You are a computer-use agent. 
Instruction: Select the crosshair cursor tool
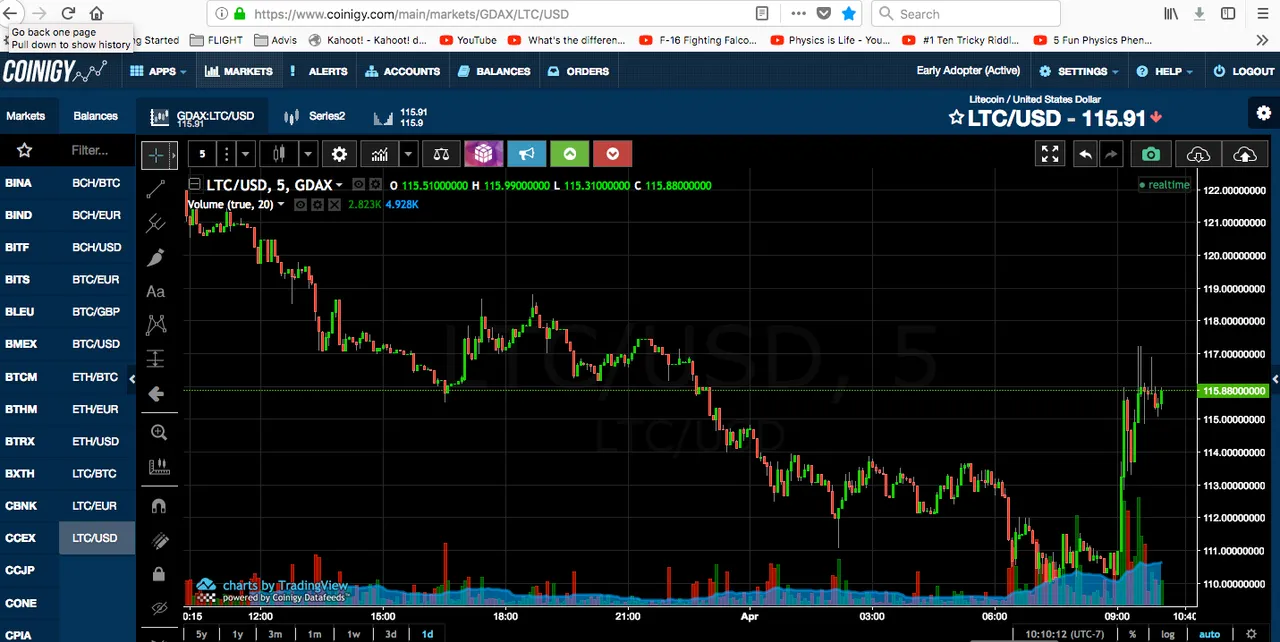155,155
